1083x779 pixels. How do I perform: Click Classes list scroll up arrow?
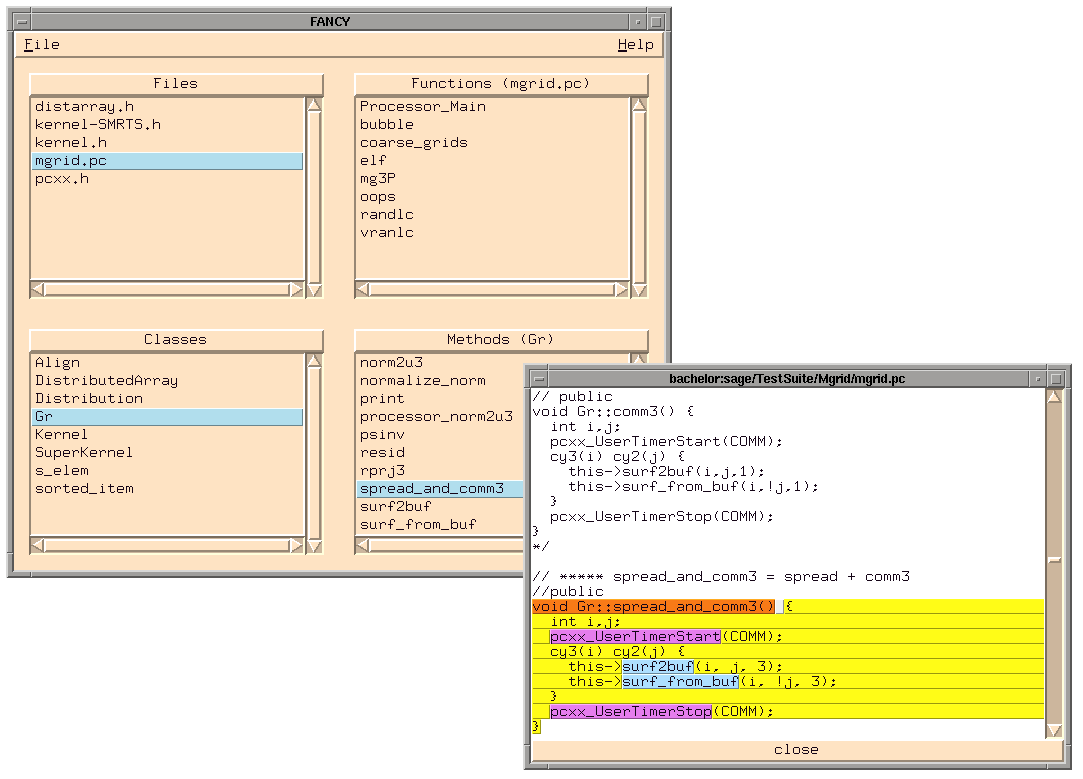(314, 361)
